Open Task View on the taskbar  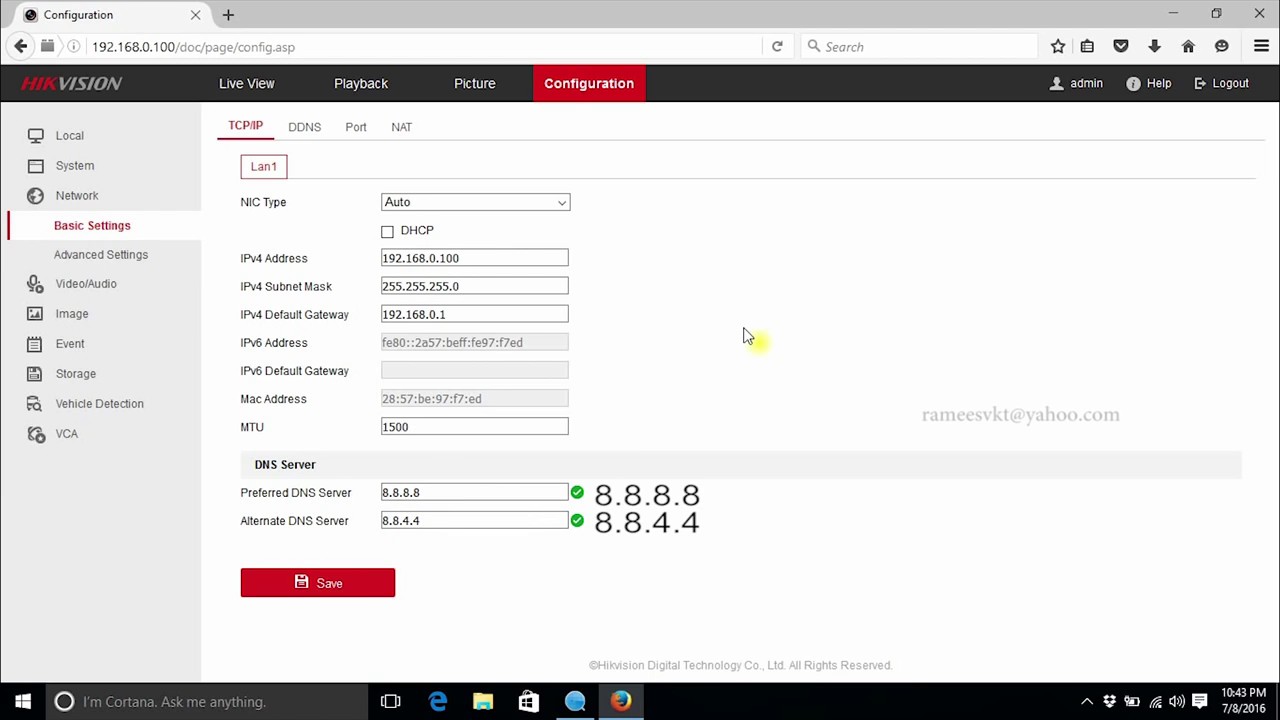click(x=391, y=702)
